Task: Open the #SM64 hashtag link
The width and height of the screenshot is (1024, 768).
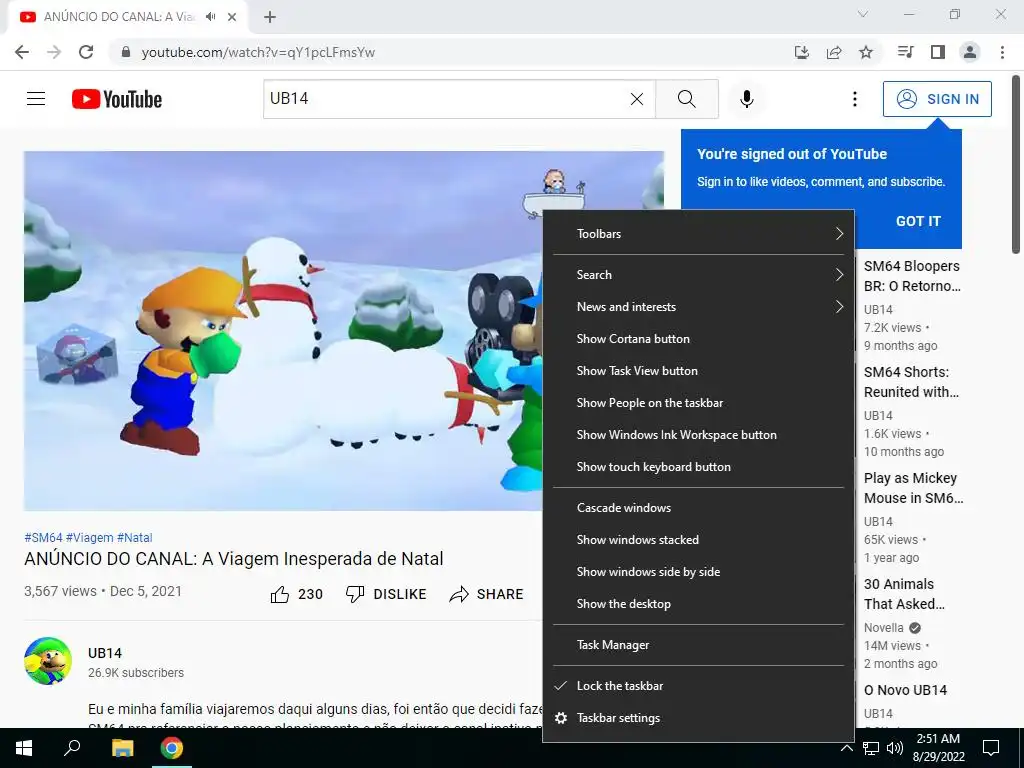Action: coord(43,537)
